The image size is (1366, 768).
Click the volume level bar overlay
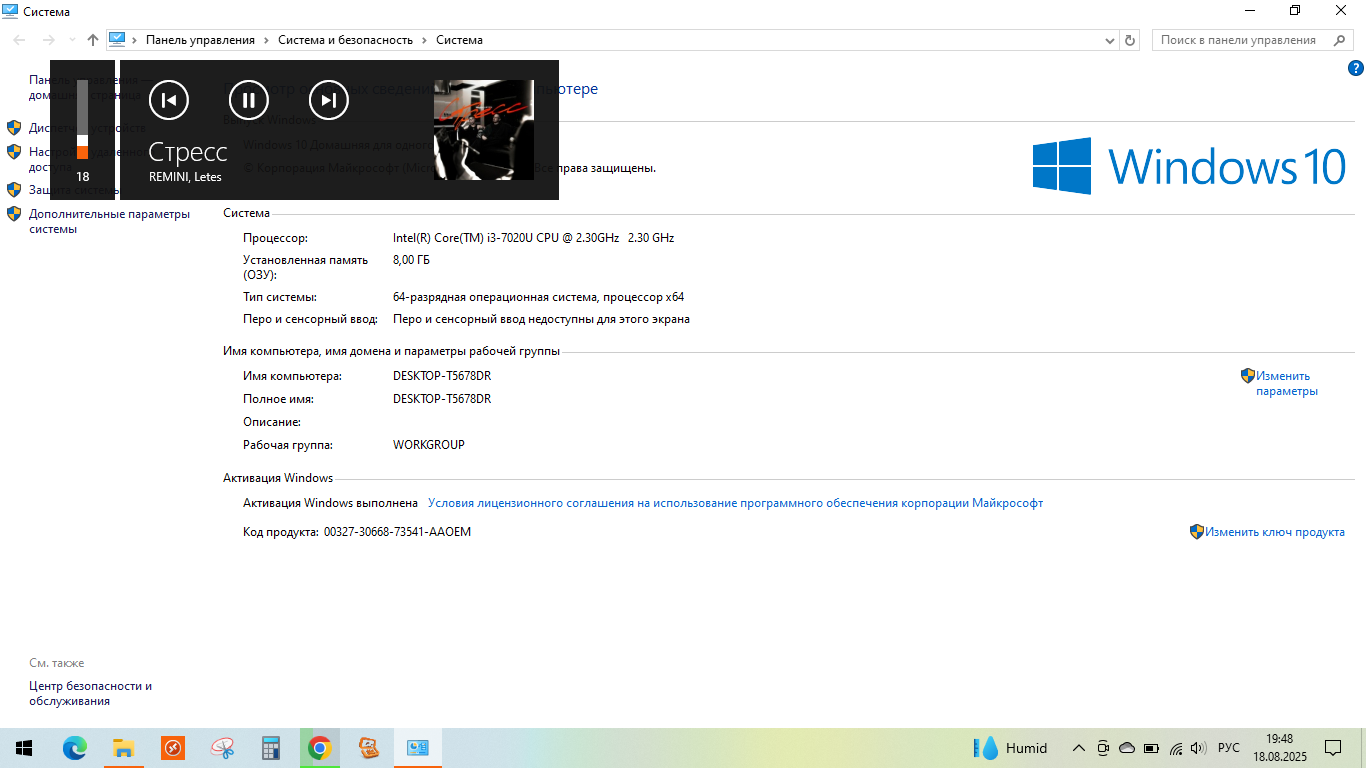[x=82, y=120]
